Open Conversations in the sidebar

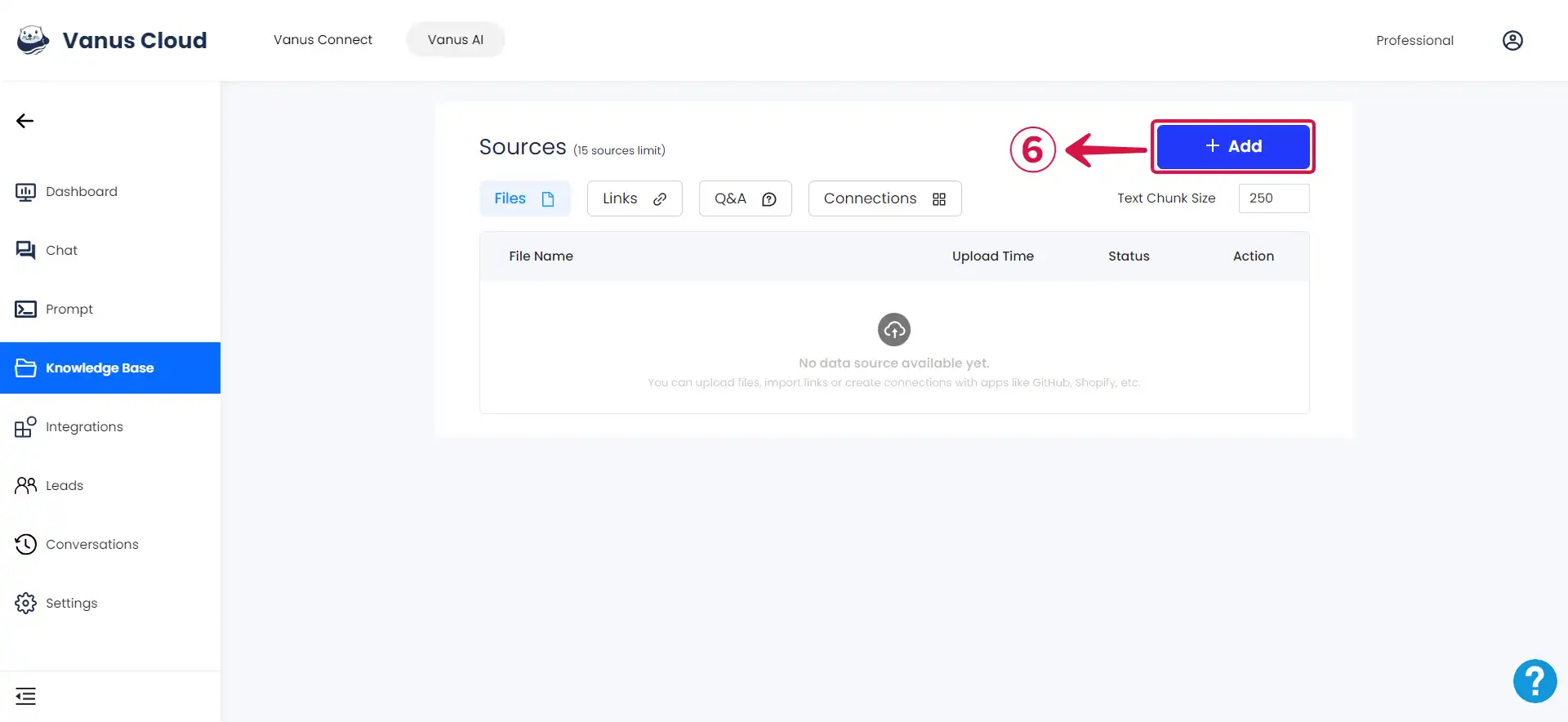point(110,545)
